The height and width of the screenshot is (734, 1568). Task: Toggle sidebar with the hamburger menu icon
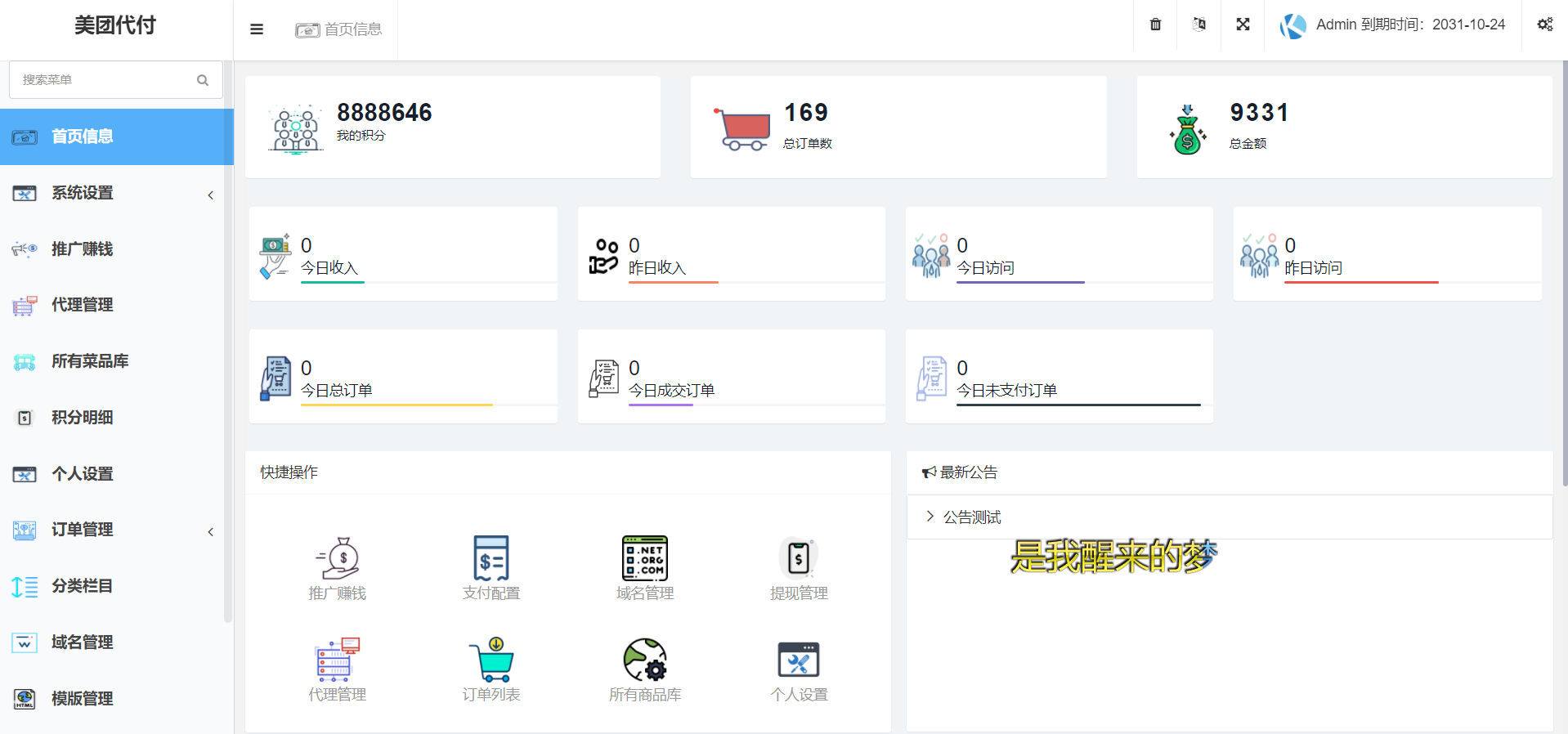click(x=257, y=29)
